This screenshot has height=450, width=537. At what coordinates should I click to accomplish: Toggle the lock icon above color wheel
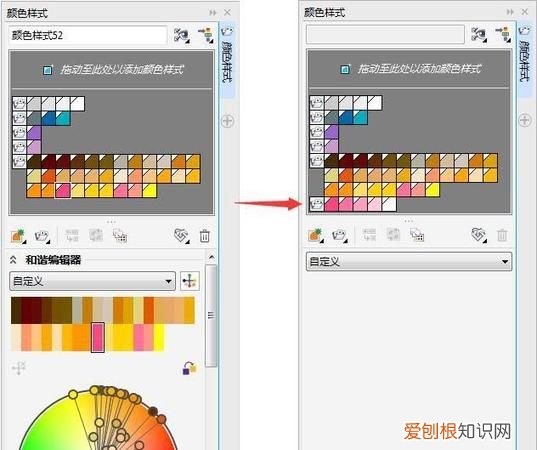[189, 368]
